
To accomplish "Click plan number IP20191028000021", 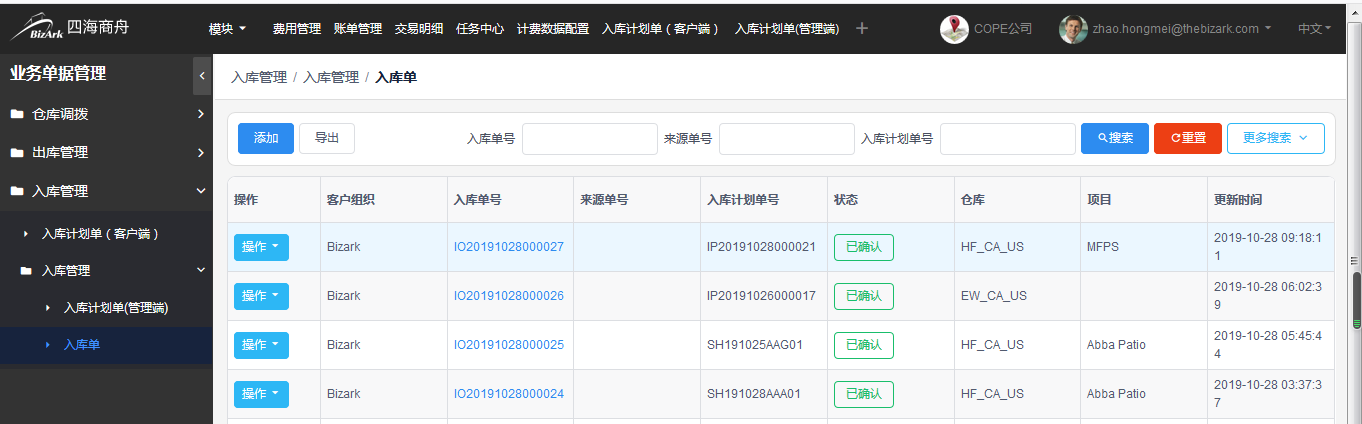I will point(761,247).
